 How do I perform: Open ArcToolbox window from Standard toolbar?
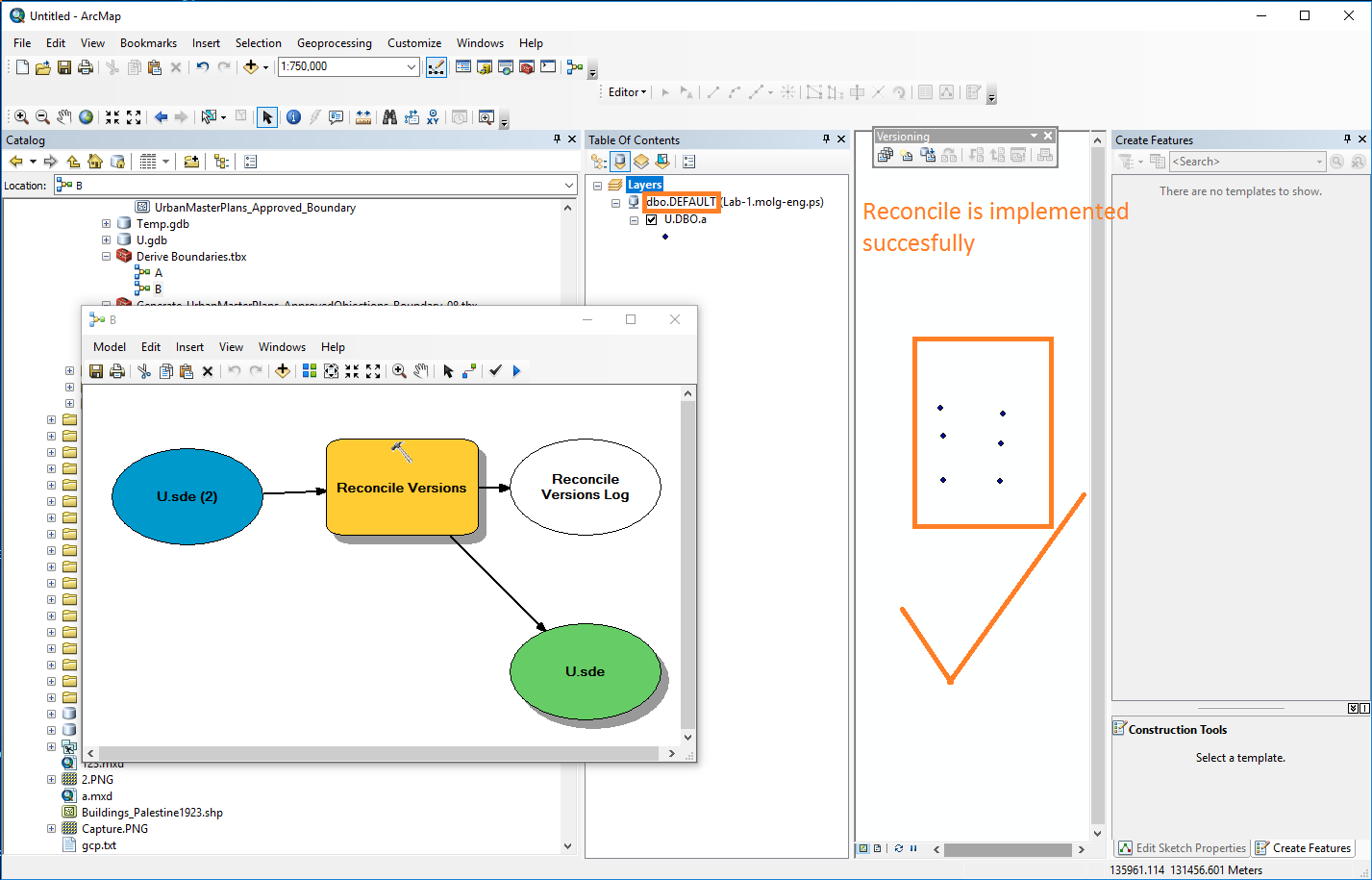coord(526,66)
